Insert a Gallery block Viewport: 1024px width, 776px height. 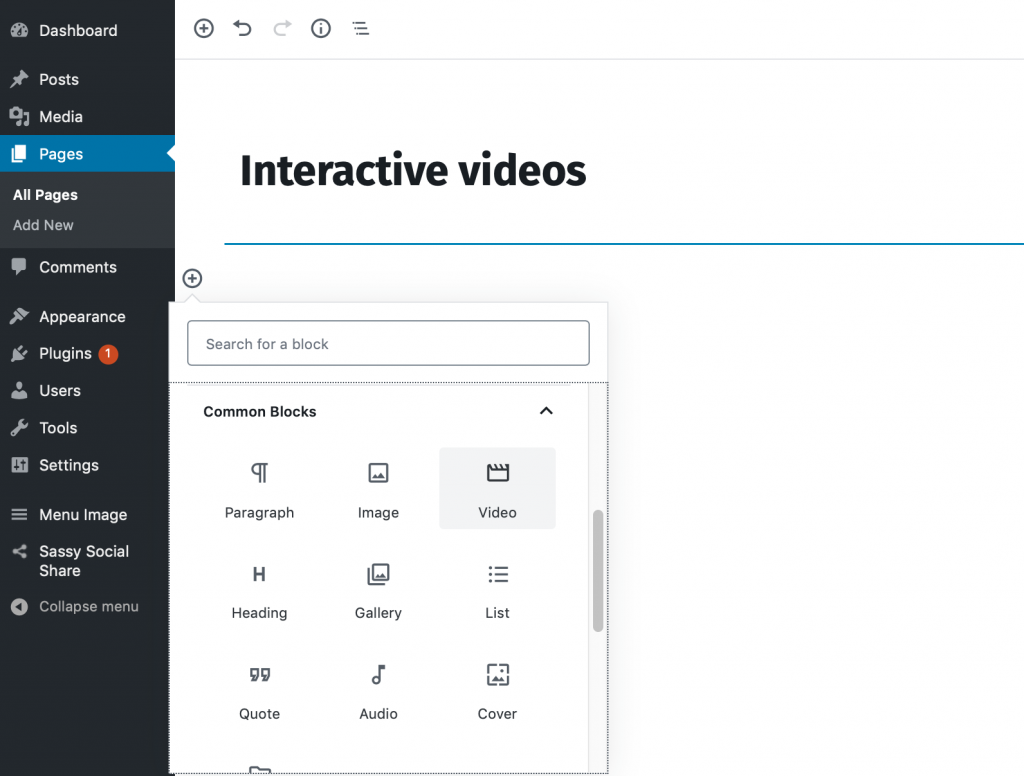tap(378, 590)
